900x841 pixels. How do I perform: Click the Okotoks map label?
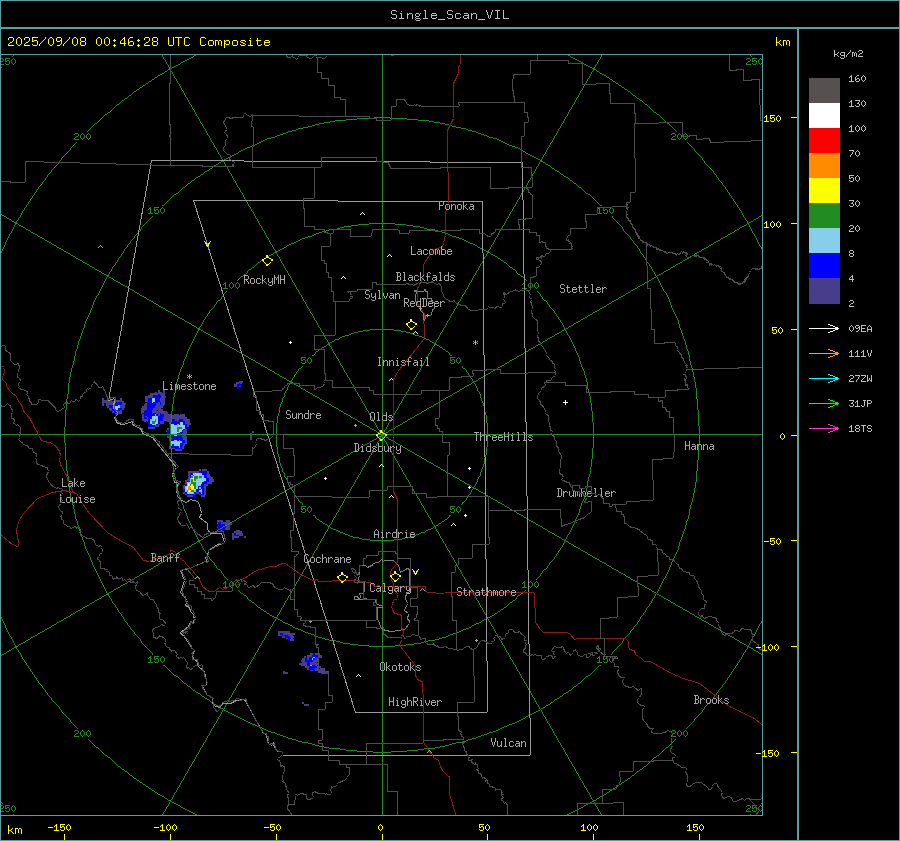[x=400, y=667]
